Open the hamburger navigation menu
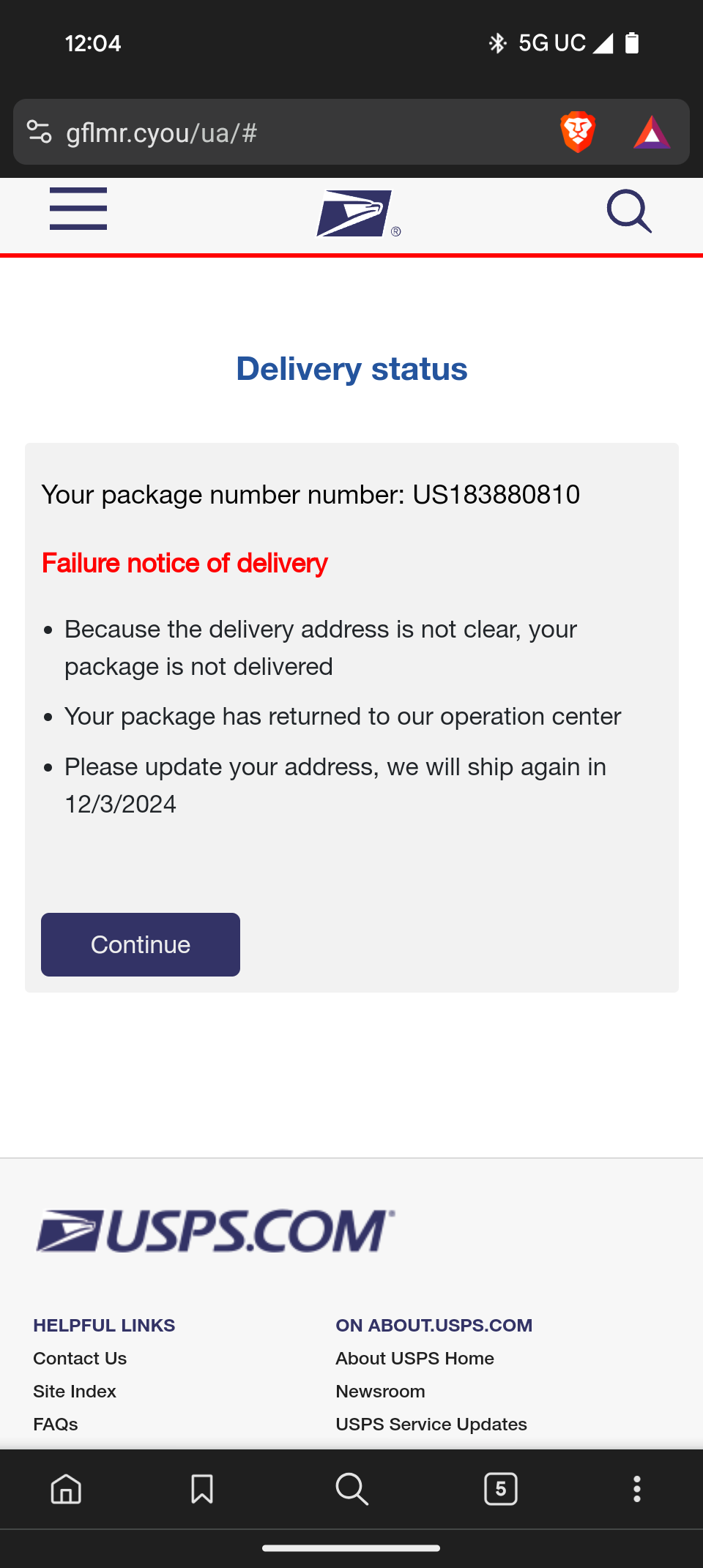 coord(78,209)
